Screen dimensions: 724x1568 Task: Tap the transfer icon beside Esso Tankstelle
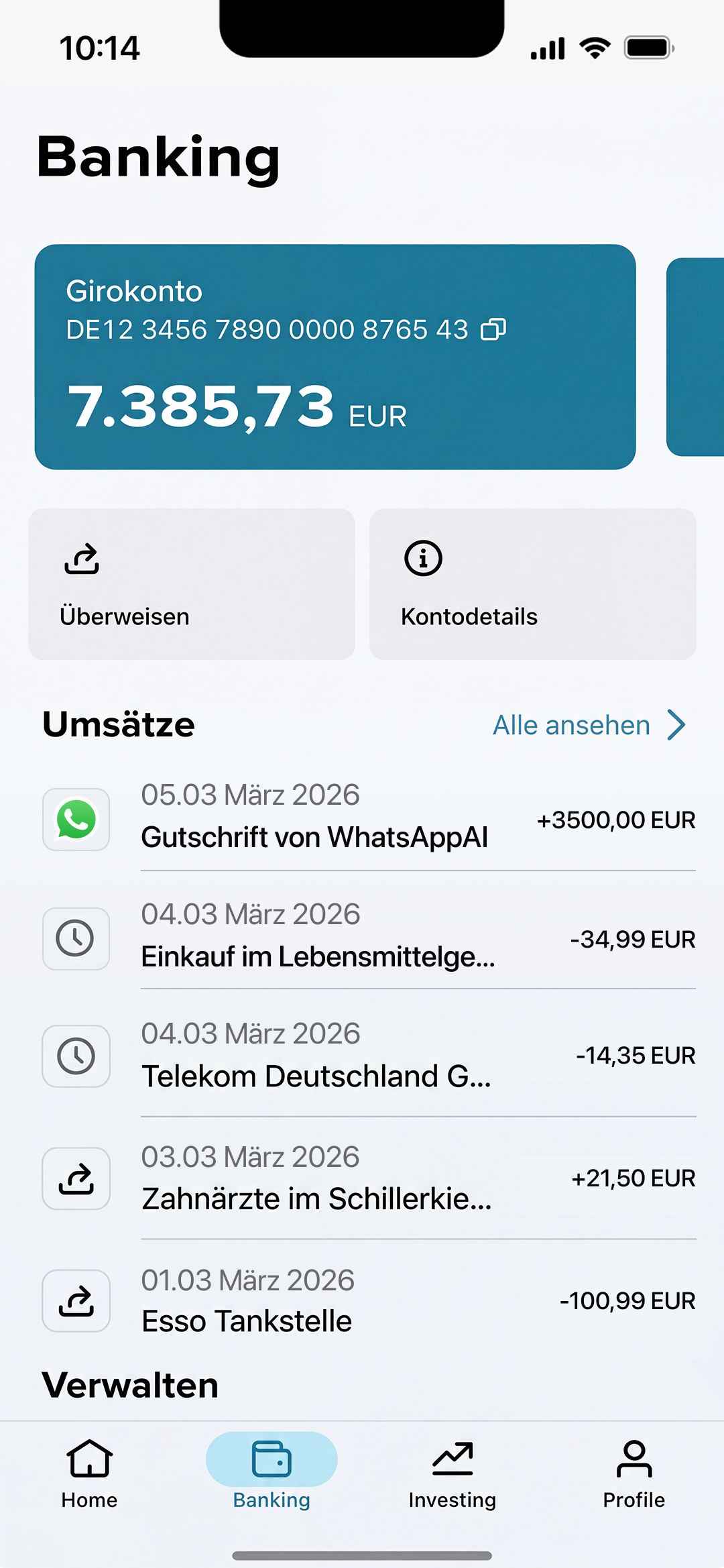point(76,1300)
